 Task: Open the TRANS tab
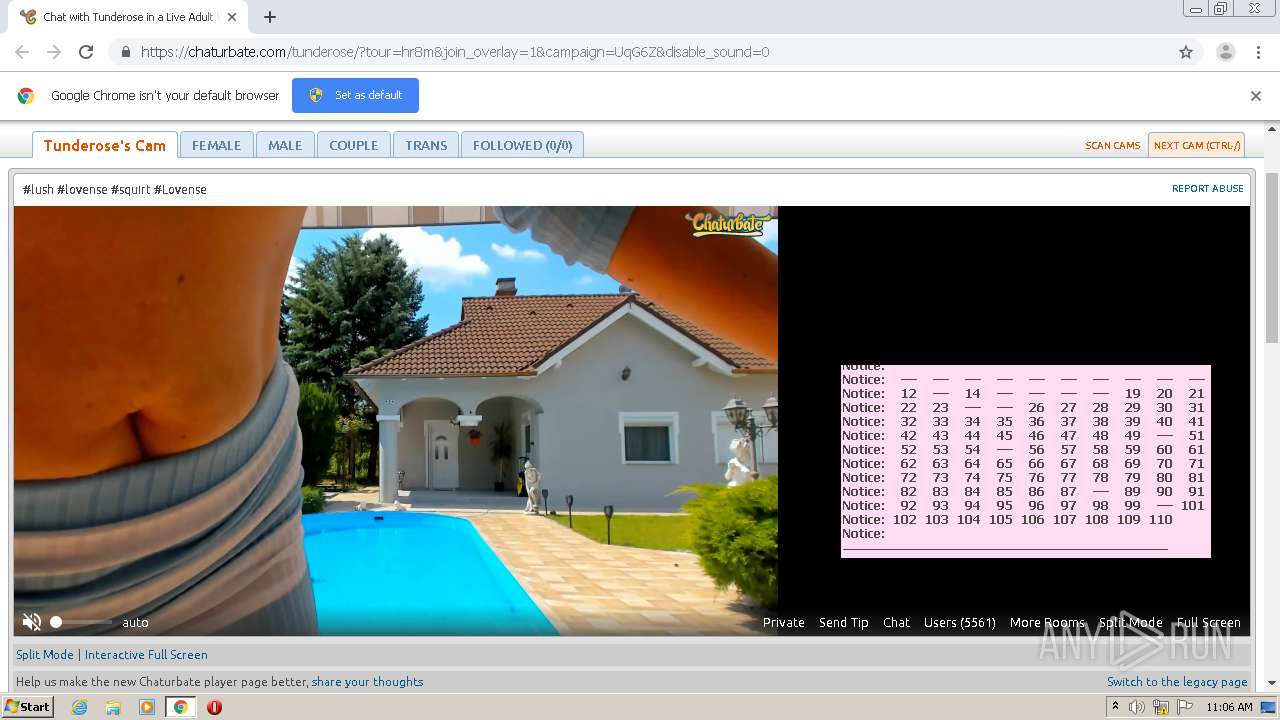tap(426, 145)
